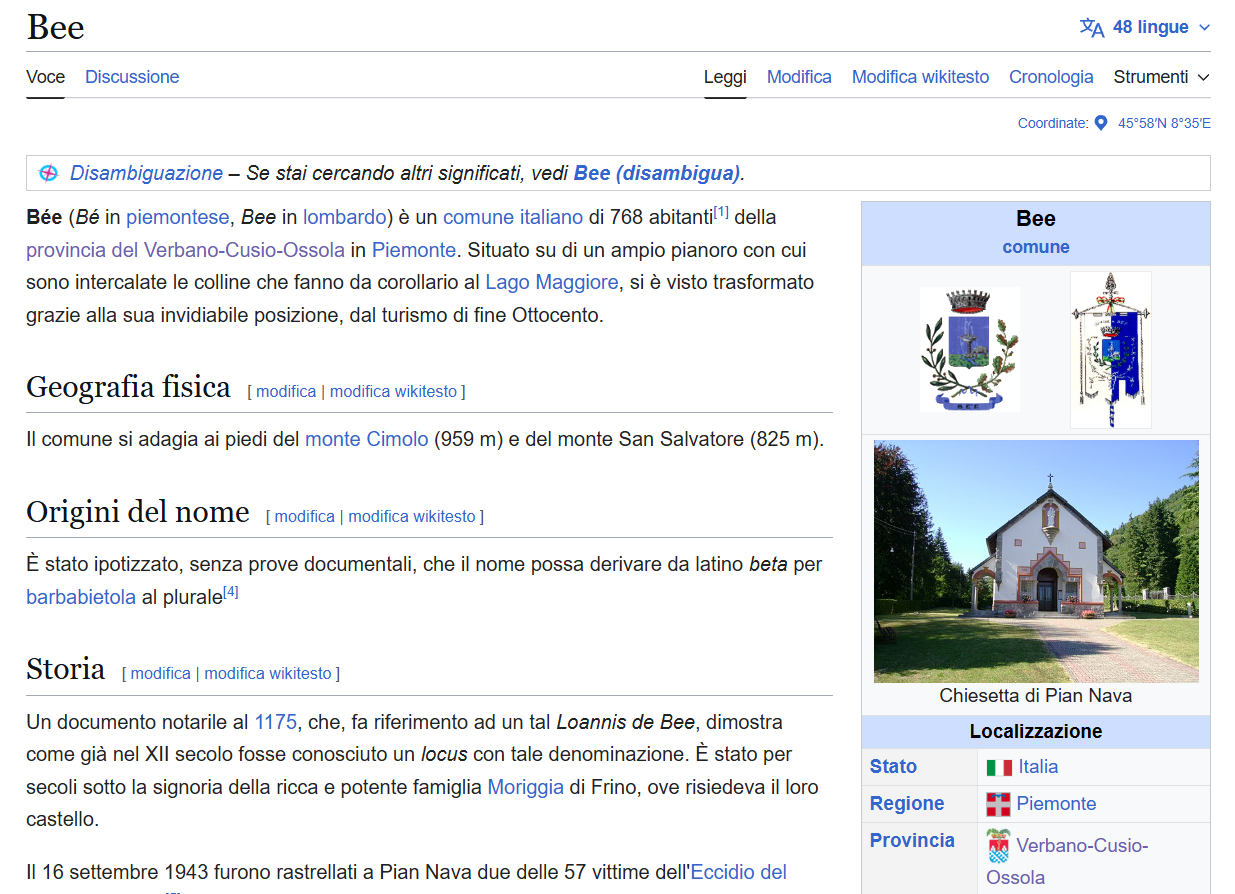Click the Piemonte region flag icon
This screenshot has height=894, width=1235.
998,804
